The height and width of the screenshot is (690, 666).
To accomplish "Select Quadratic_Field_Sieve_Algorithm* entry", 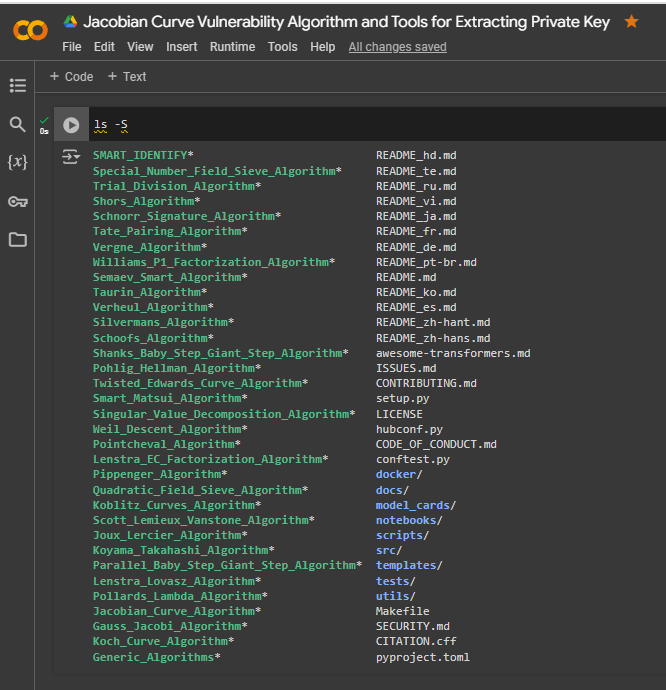I will [200, 490].
